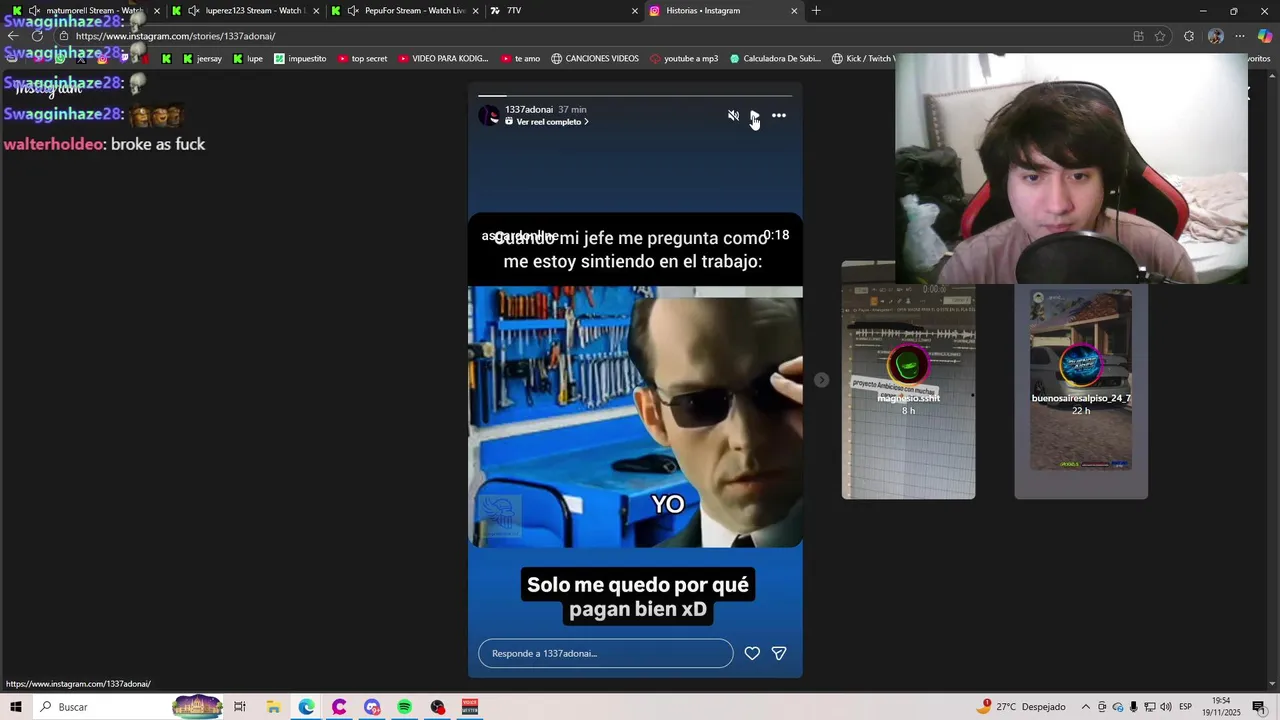Switch to the 7TV tab

(x=566, y=10)
